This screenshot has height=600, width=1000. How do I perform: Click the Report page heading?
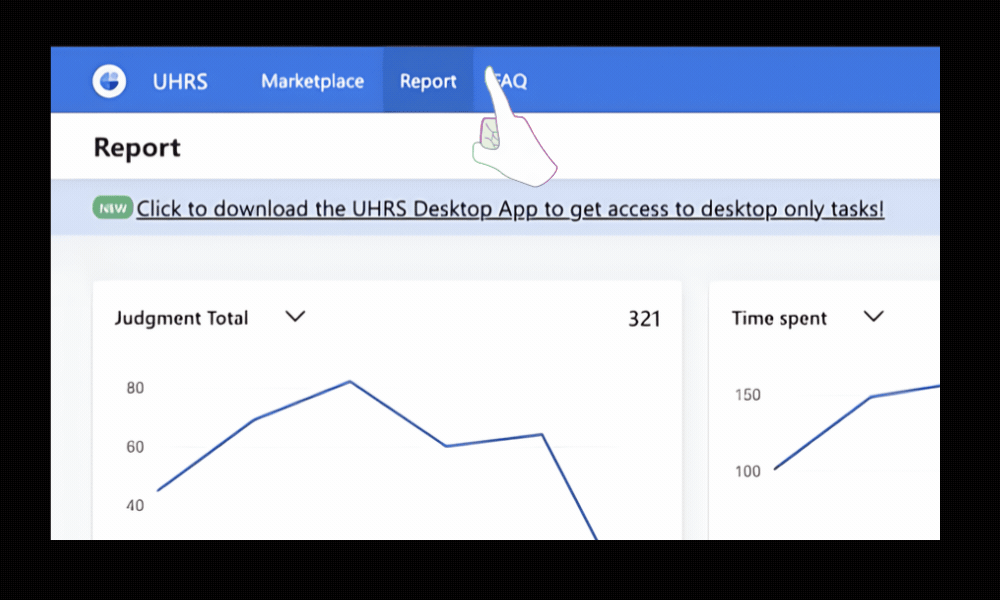(x=137, y=148)
